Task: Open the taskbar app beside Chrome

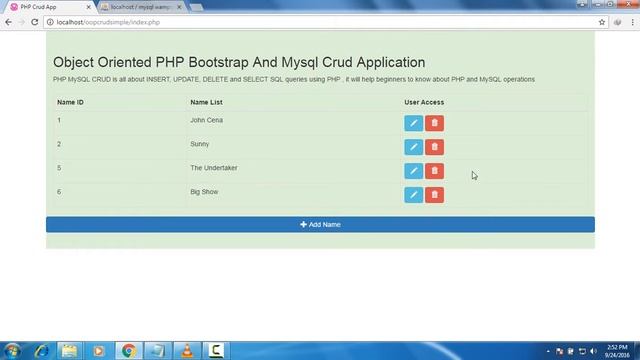Action: click(158, 351)
